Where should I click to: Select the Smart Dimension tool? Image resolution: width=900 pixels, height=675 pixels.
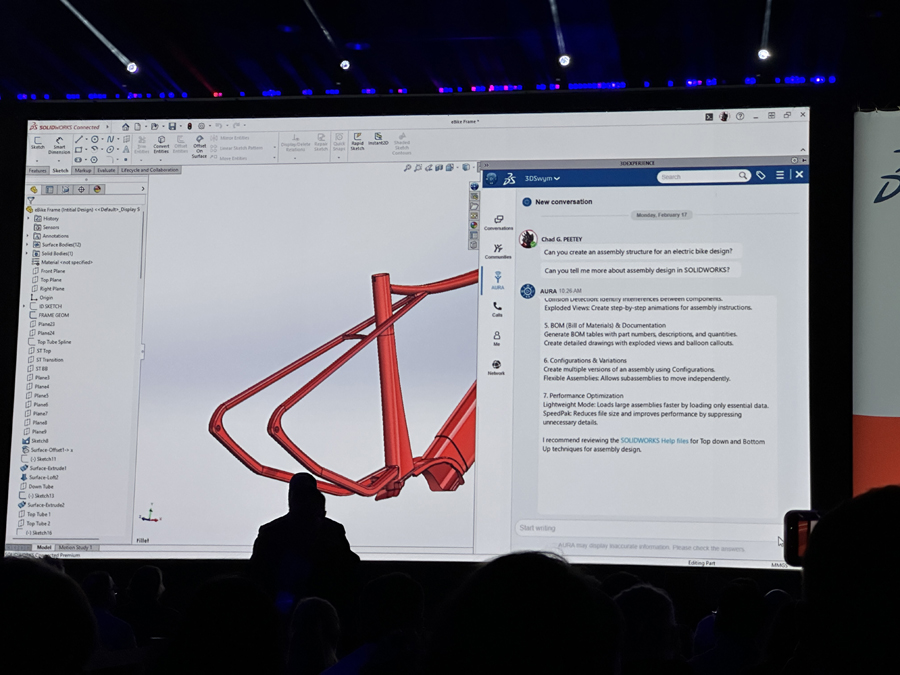[59, 146]
